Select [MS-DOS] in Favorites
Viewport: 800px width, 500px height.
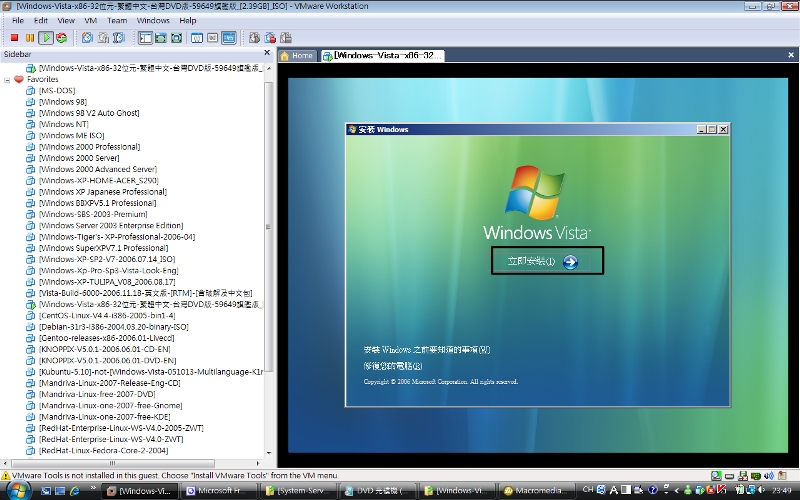57,90
